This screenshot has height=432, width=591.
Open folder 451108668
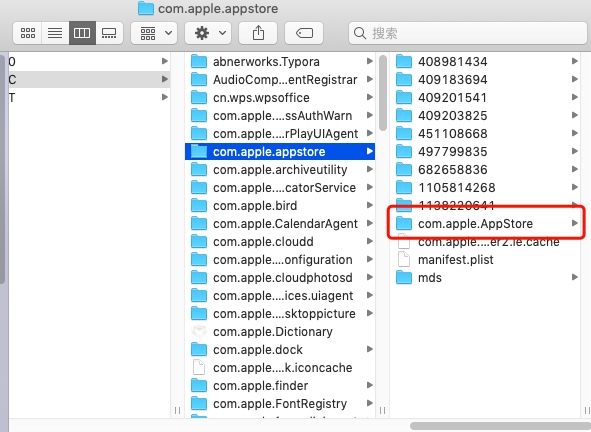(486, 134)
